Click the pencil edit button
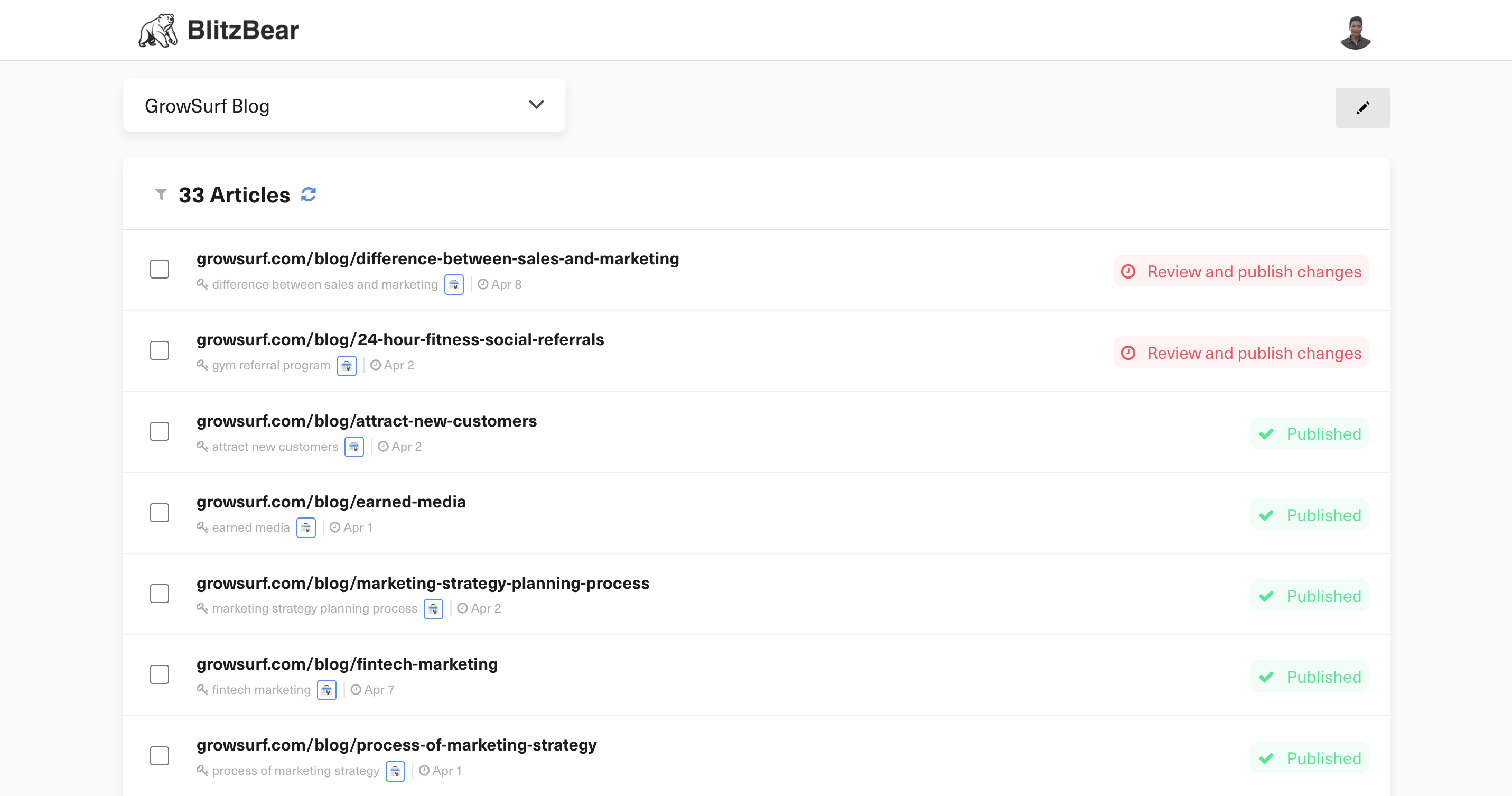The image size is (1512, 796). click(1362, 108)
